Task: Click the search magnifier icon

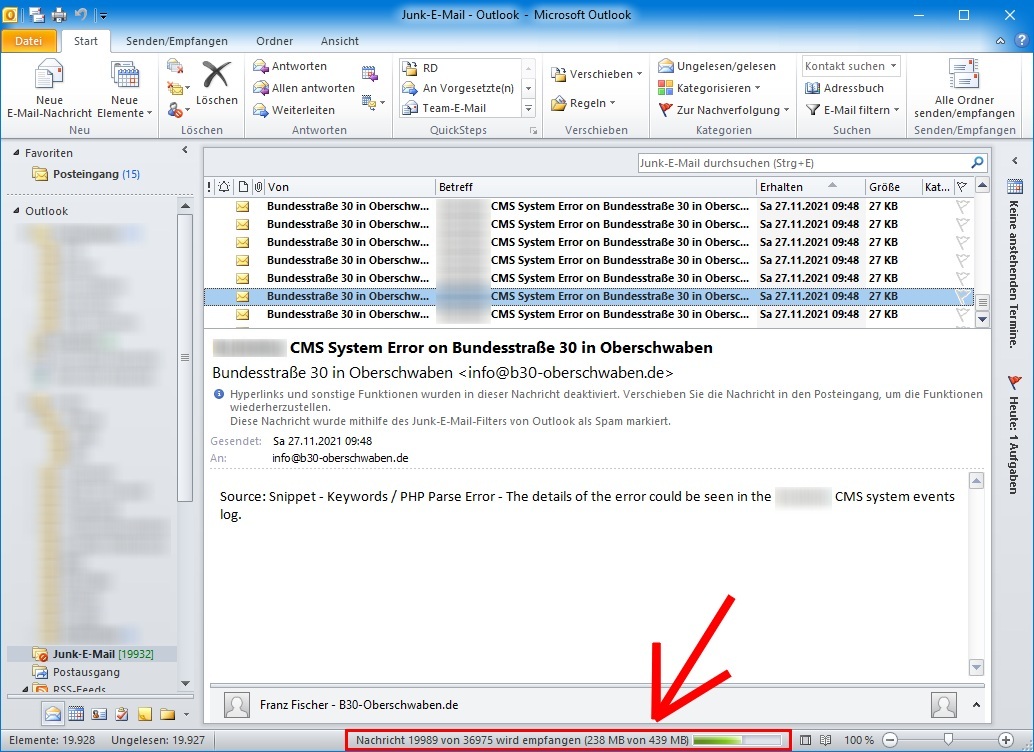Action: 977,163
